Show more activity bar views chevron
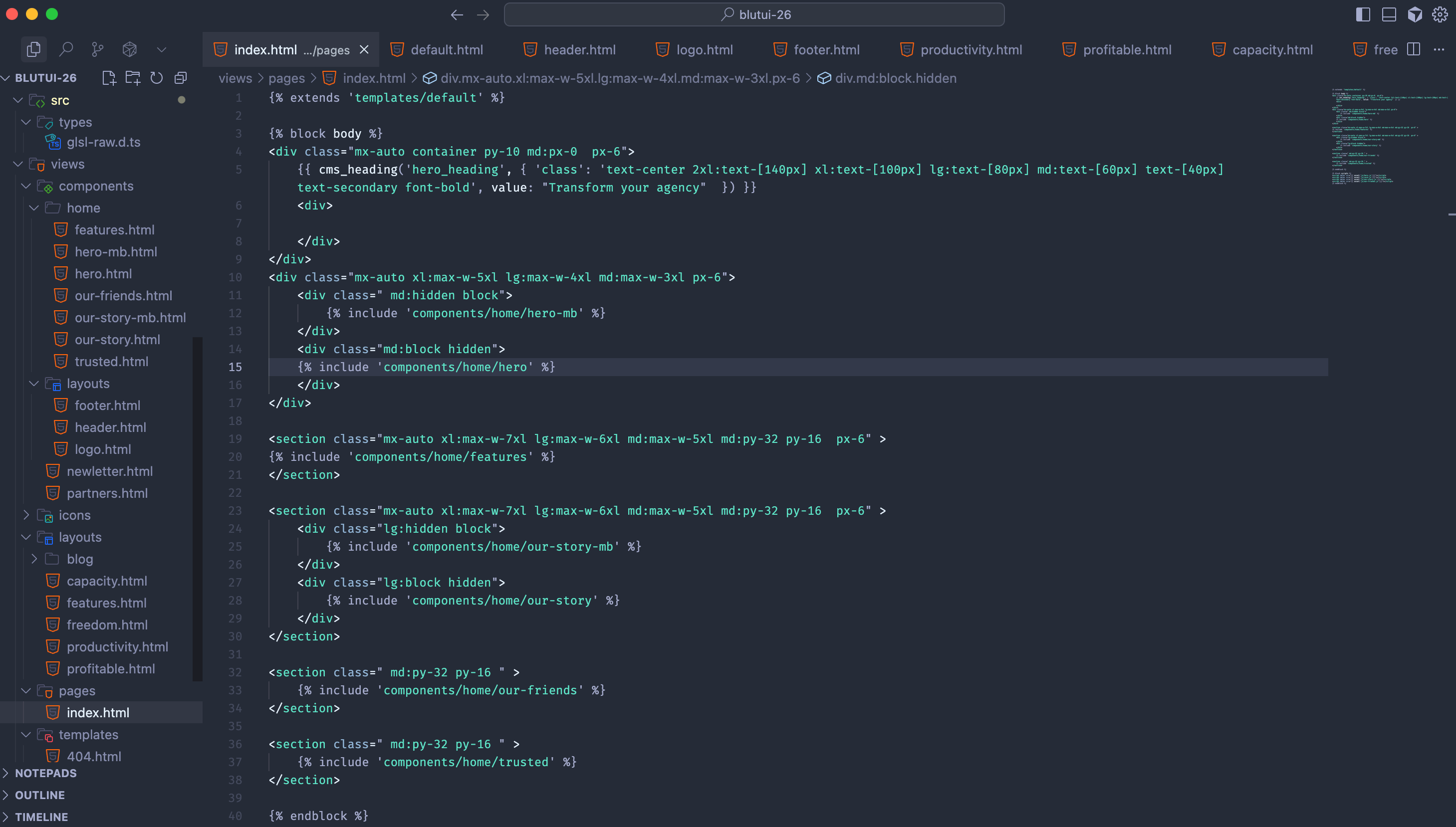 161,49
